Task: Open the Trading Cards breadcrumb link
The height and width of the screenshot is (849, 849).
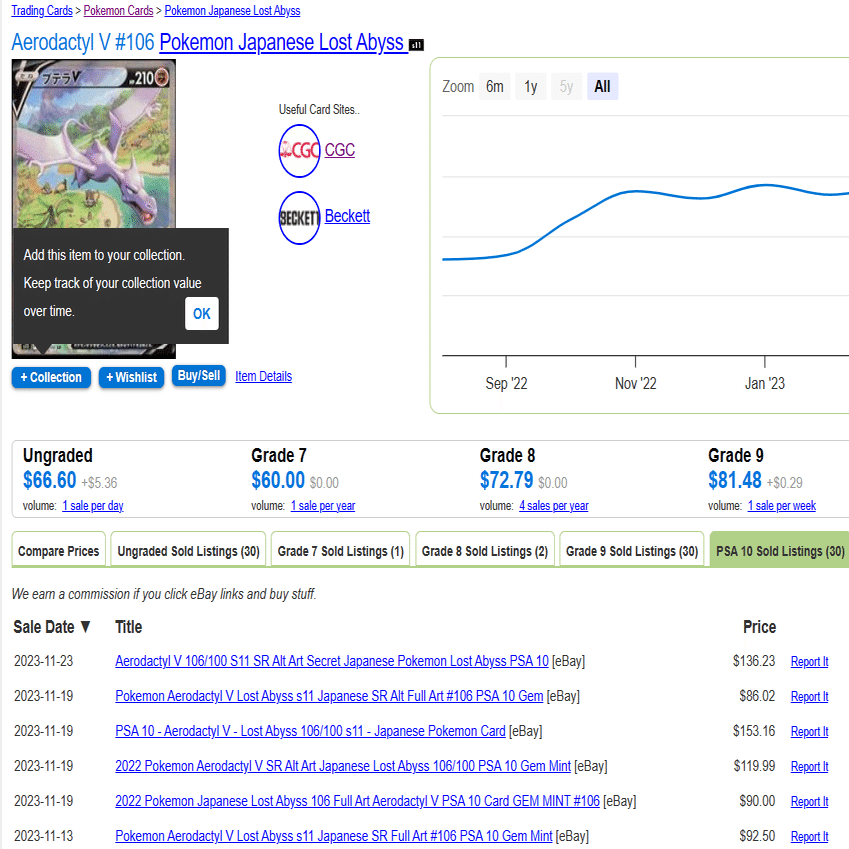Action: tap(42, 10)
